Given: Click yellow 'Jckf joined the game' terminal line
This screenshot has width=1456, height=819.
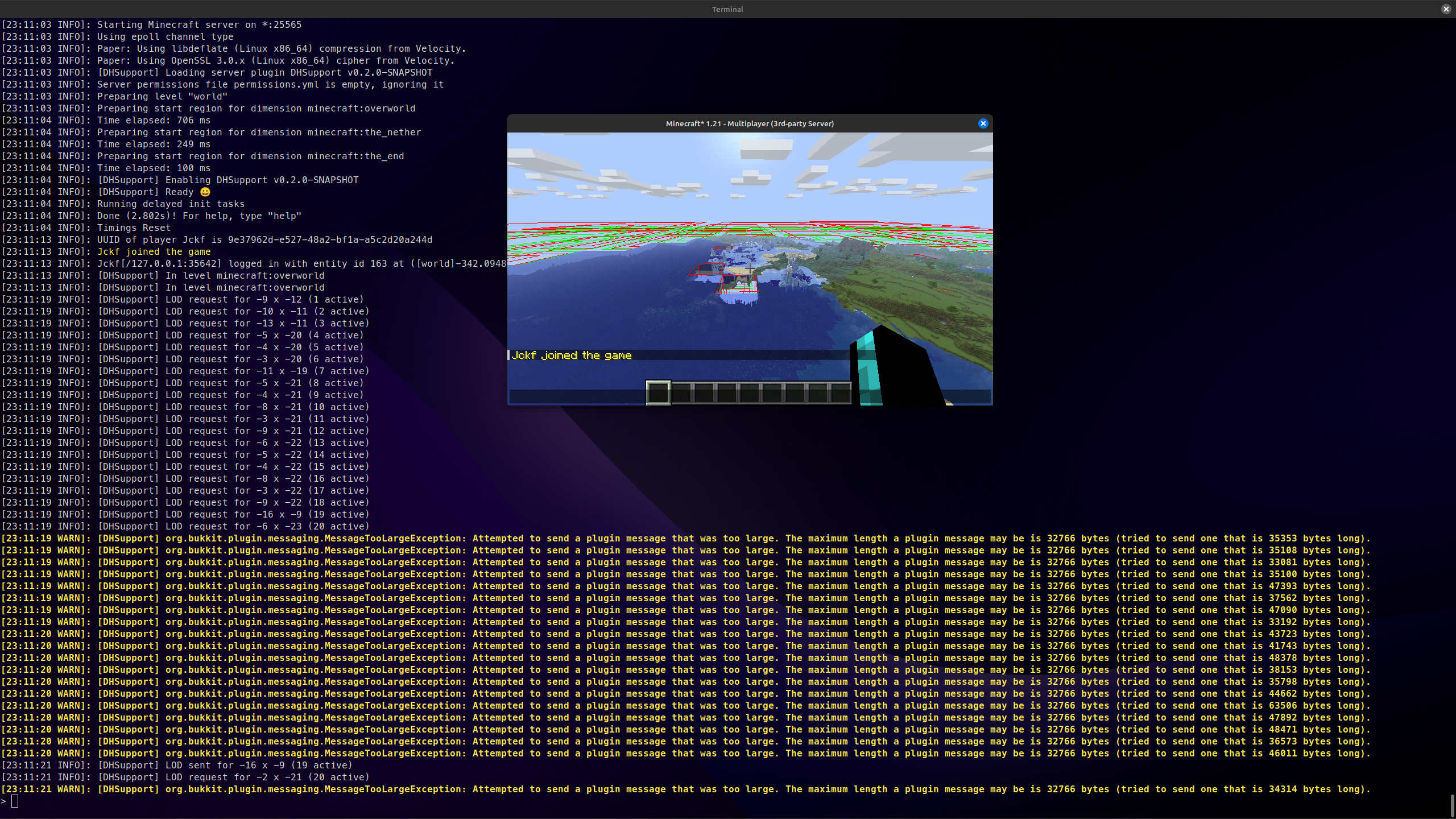Looking at the screenshot, I should pos(106,251).
